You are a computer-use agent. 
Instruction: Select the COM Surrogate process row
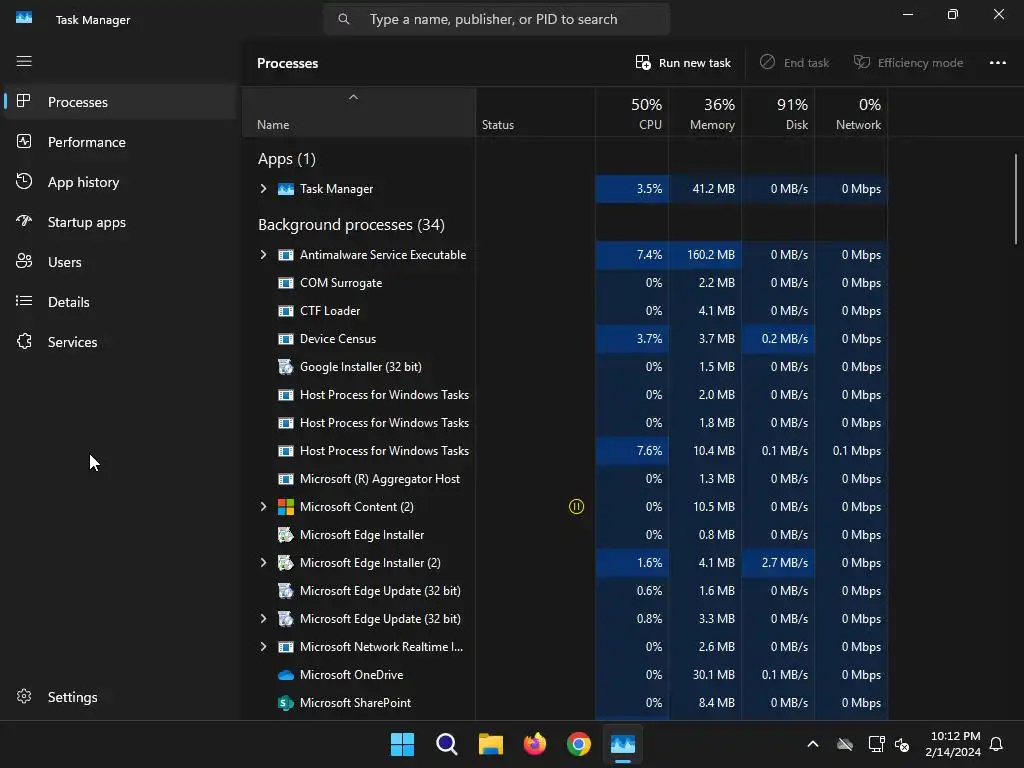(x=565, y=283)
